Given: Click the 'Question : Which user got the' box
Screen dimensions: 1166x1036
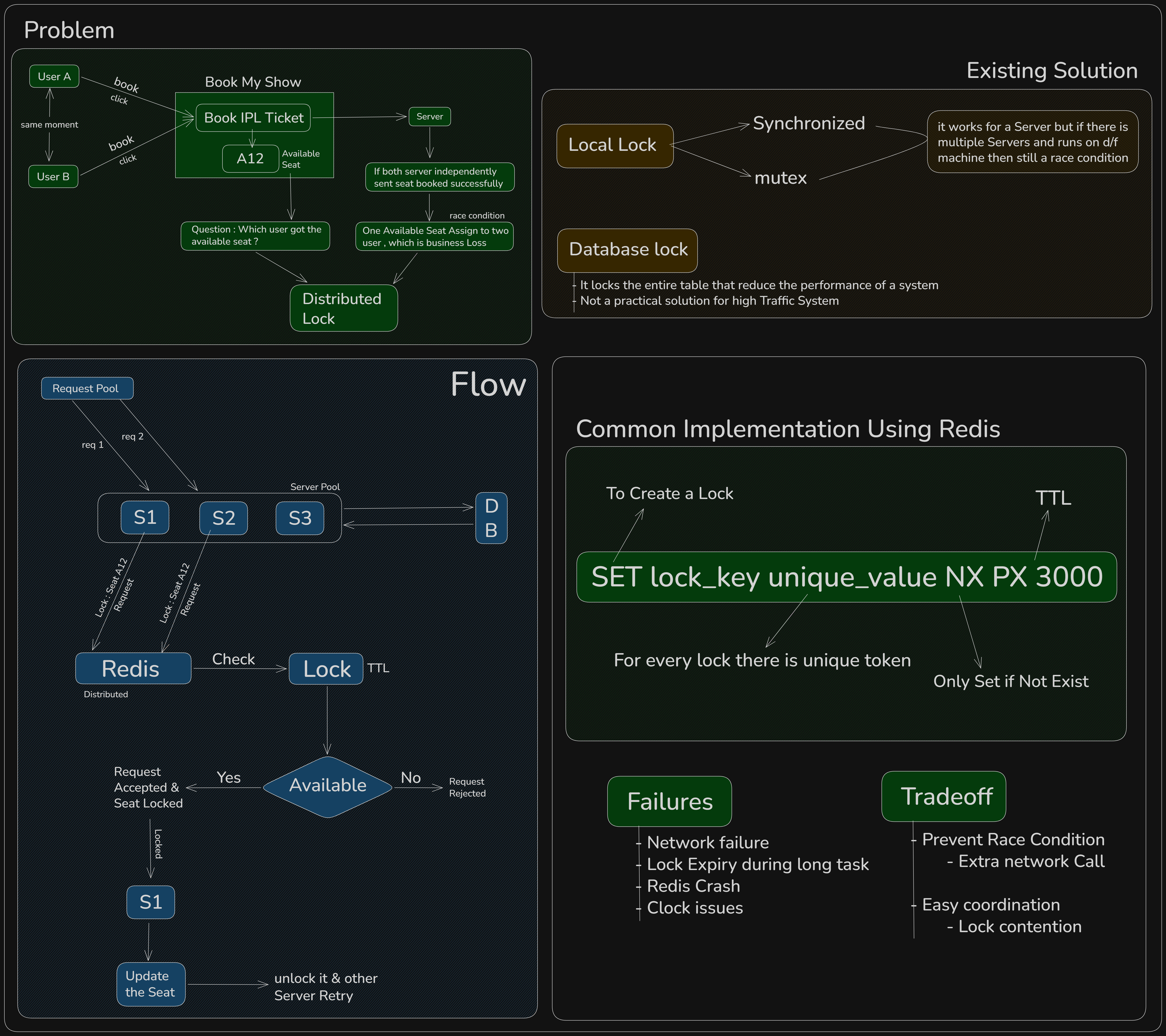Looking at the screenshot, I should [256, 236].
